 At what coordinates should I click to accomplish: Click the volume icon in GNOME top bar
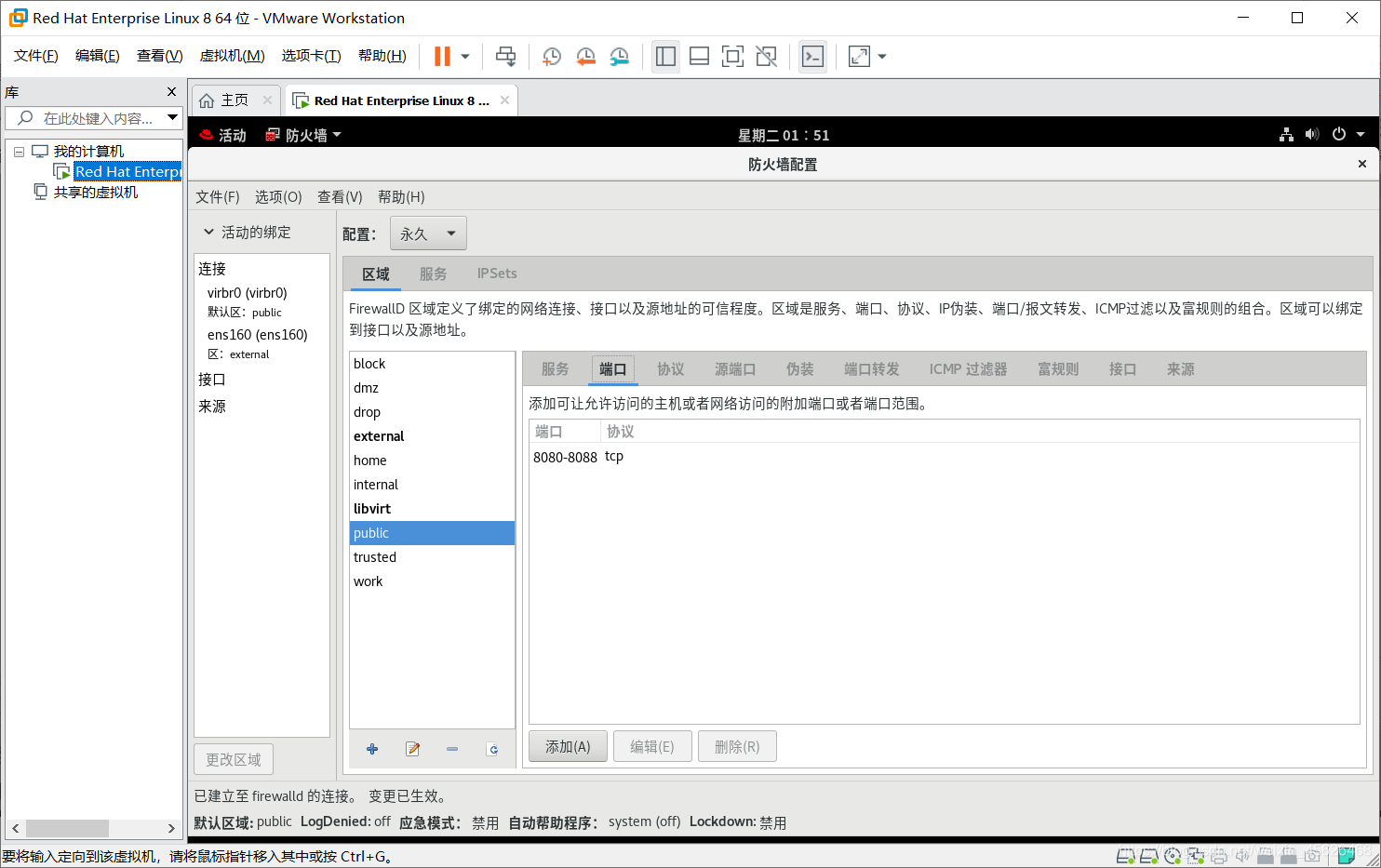[x=1312, y=134]
